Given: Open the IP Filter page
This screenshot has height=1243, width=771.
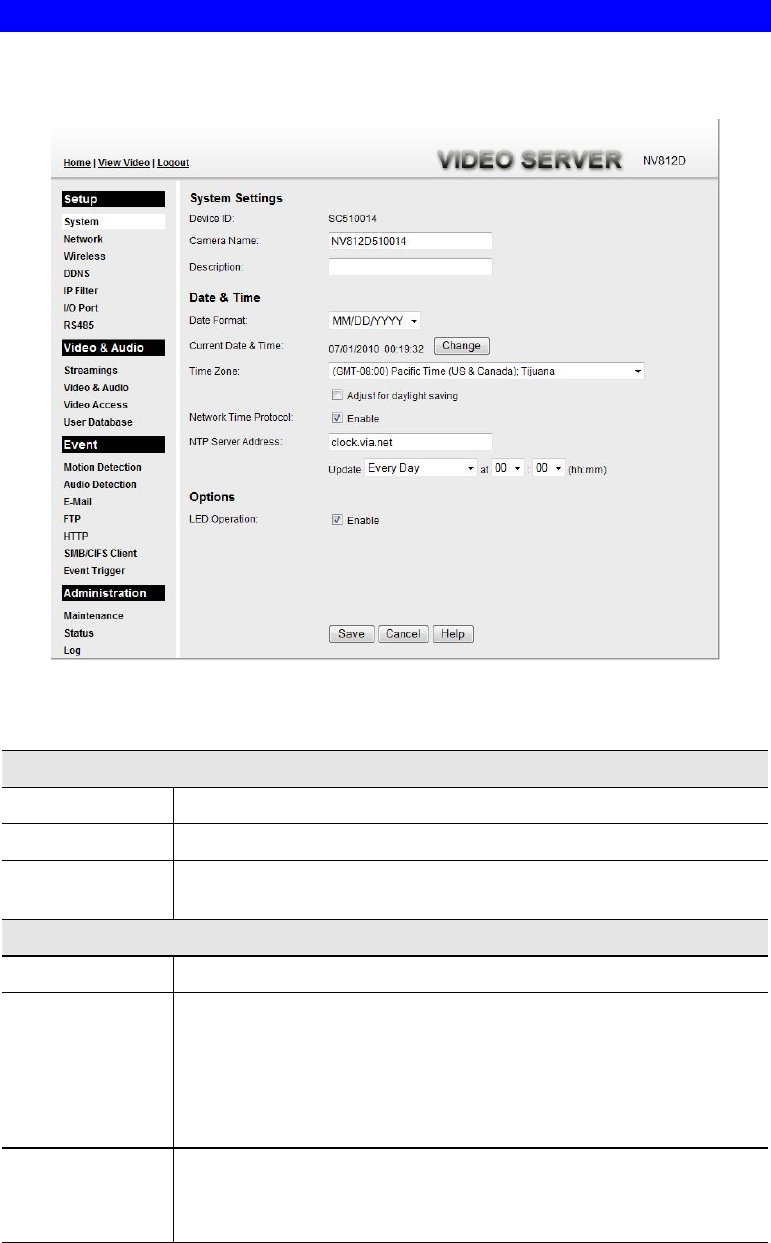Looking at the screenshot, I should click(81, 290).
